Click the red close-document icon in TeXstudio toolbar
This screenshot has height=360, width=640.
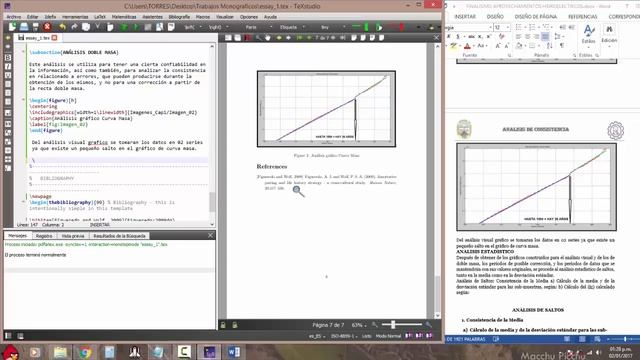pyautogui.click(x=47, y=27)
